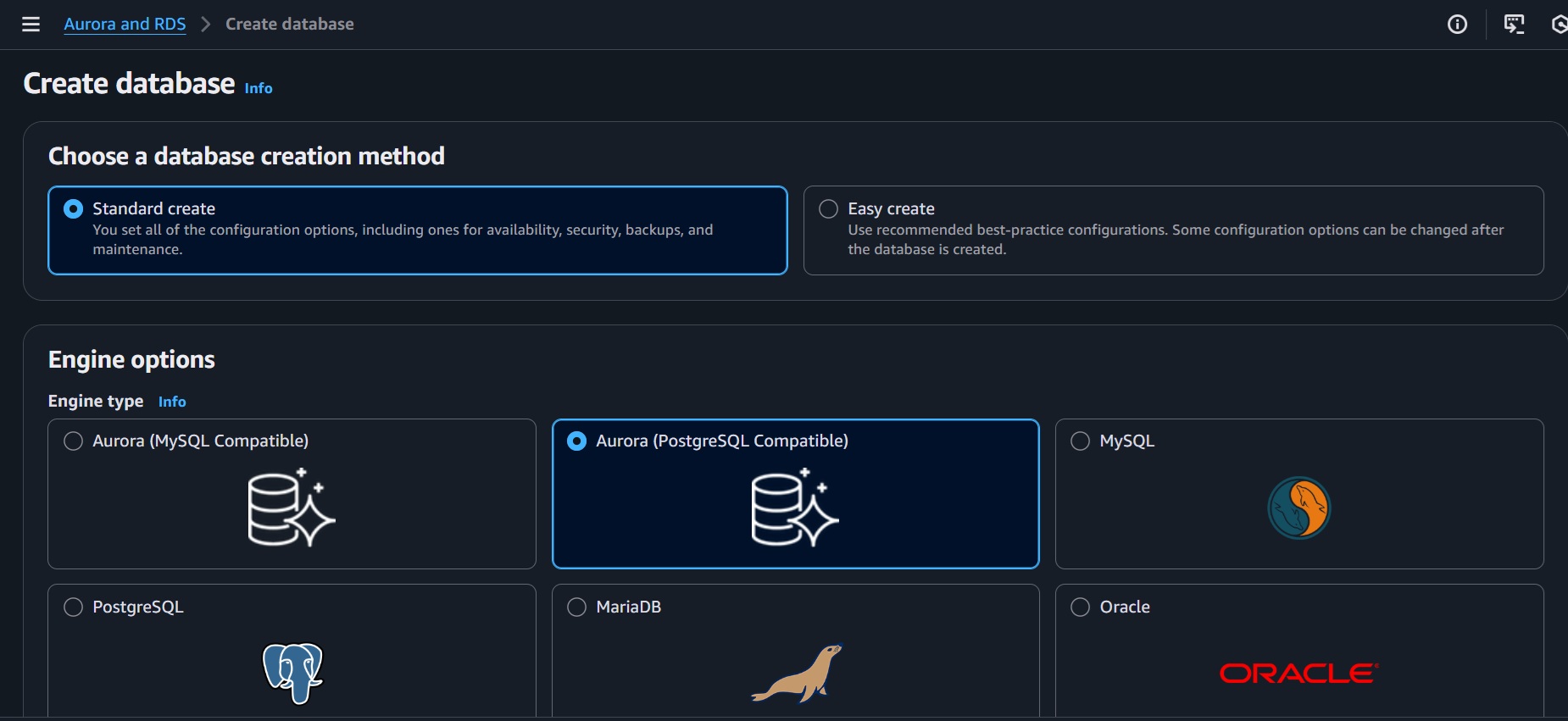Image resolution: width=1568 pixels, height=721 pixels.
Task: Click the Aurora (MySQL Compatible) label
Action: point(201,441)
